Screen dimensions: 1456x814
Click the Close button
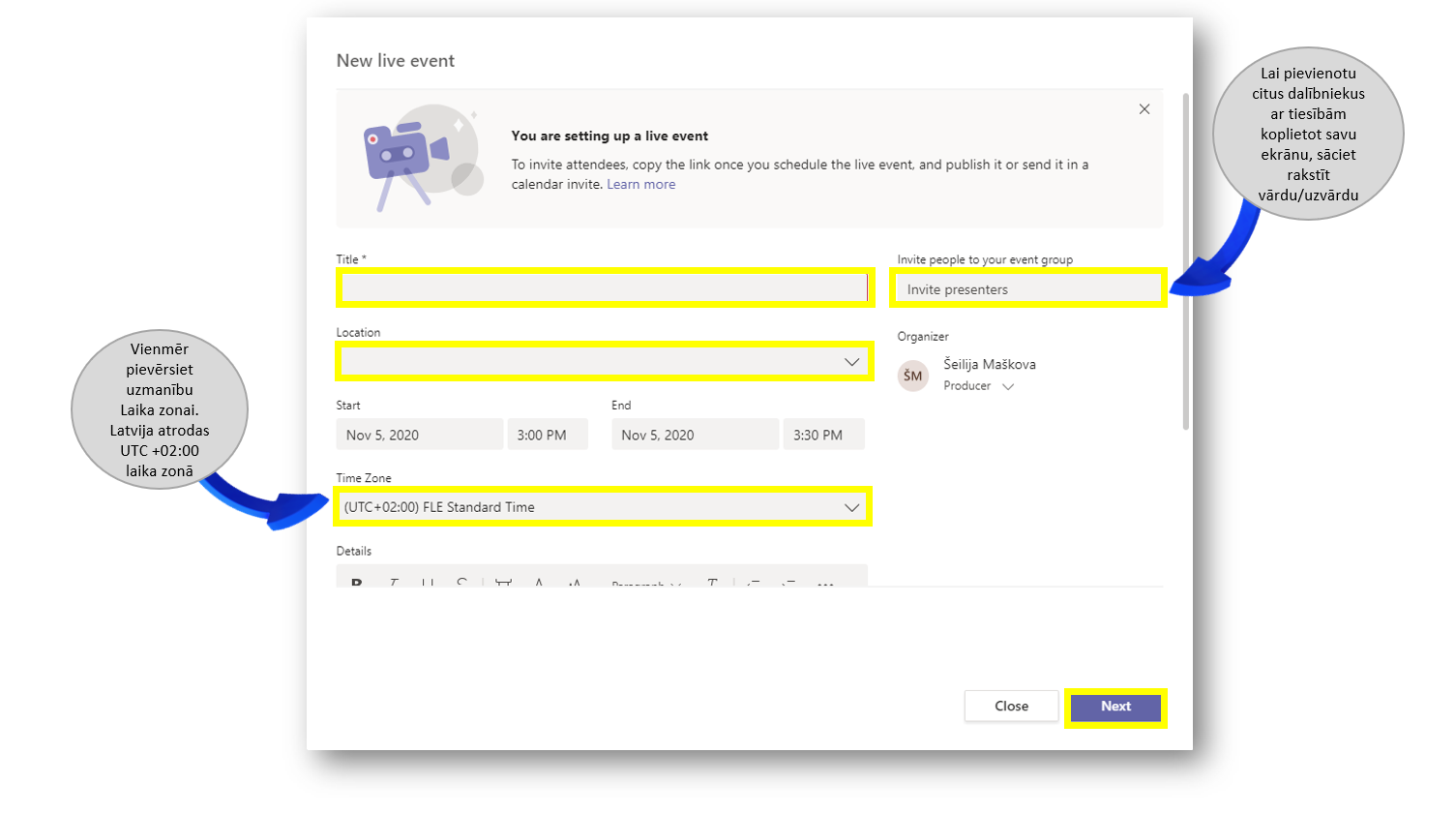coord(1011,707)
